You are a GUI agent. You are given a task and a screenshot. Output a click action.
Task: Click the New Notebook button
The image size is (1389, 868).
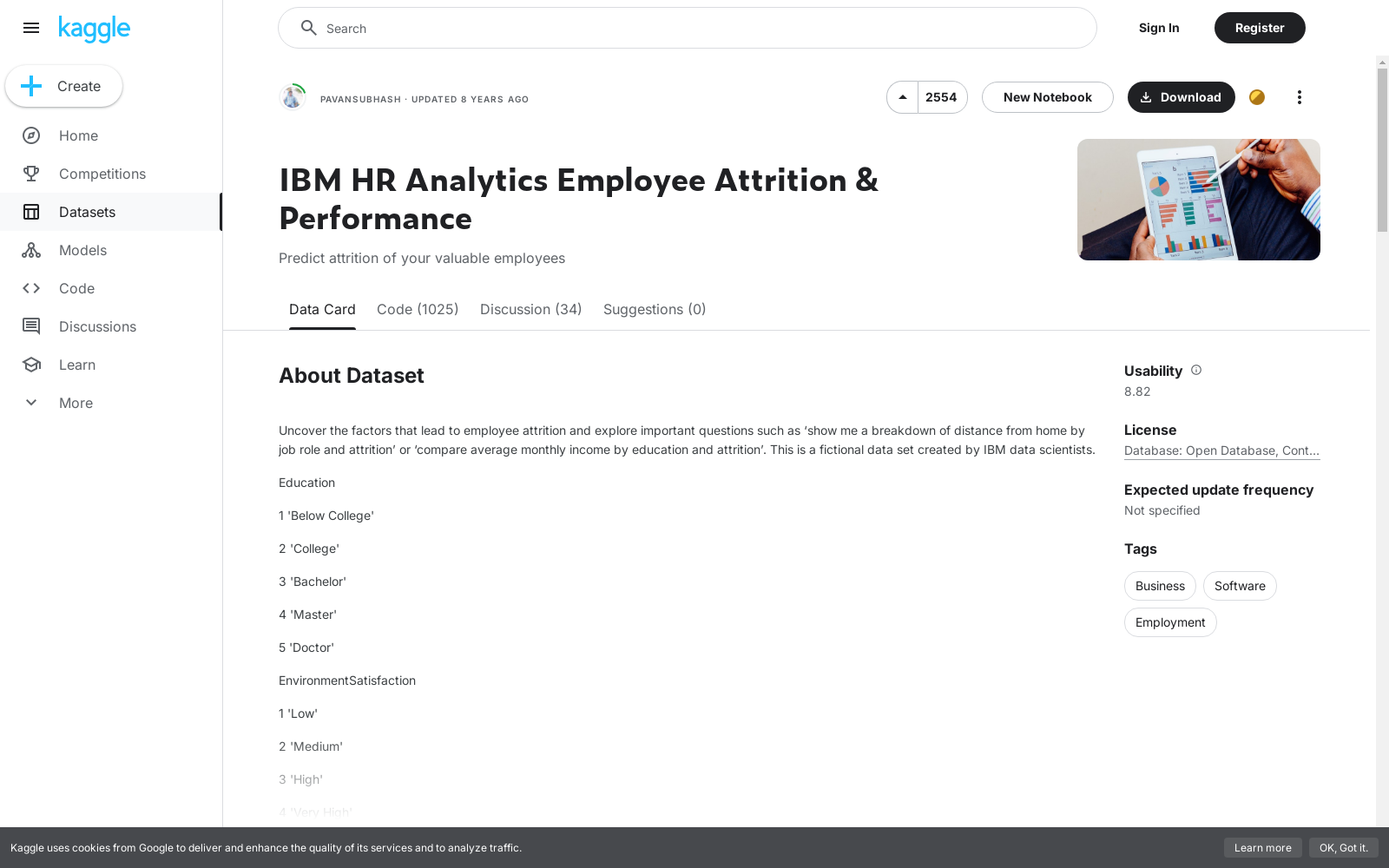coord(1048,97)
